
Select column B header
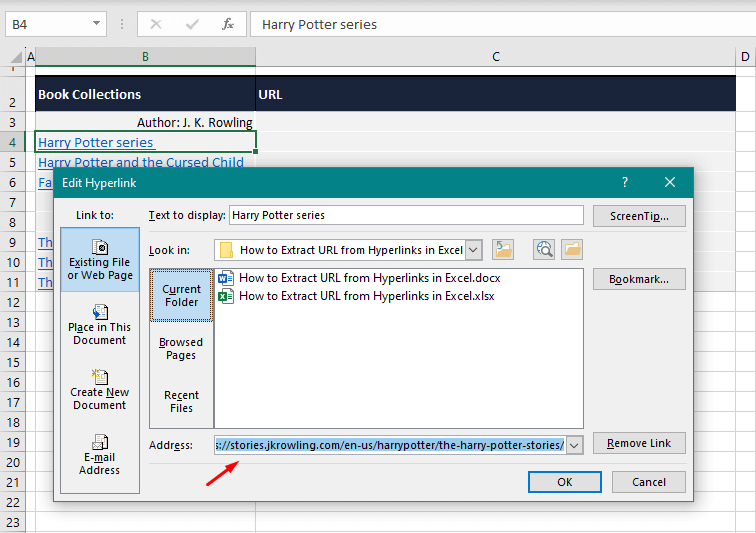(x=145, y=57)
